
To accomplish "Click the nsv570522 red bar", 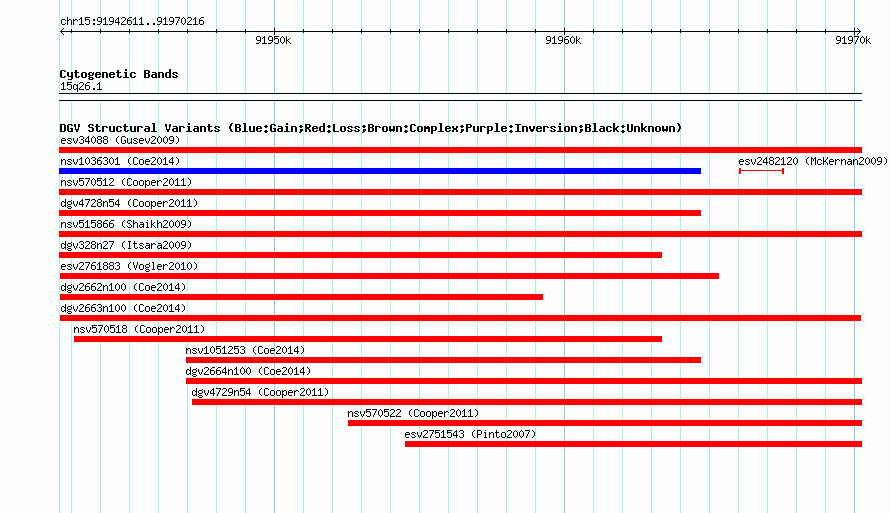I will (605, 423).
